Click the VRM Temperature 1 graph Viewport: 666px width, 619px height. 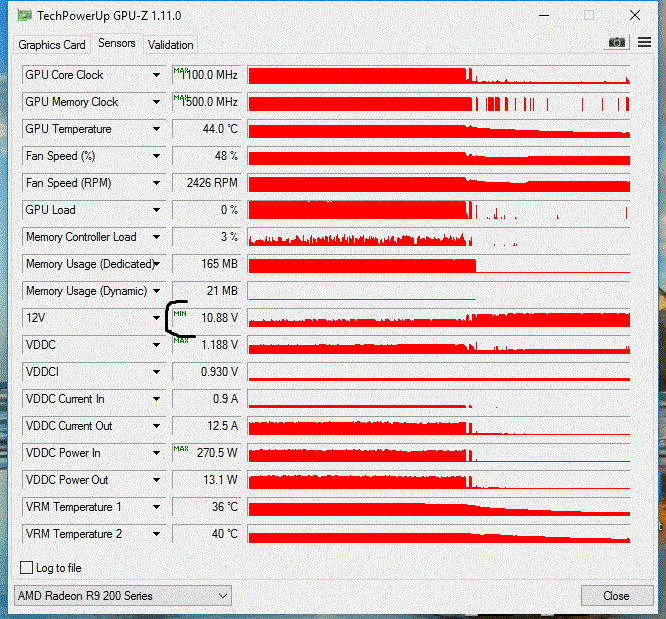[439, 507]
